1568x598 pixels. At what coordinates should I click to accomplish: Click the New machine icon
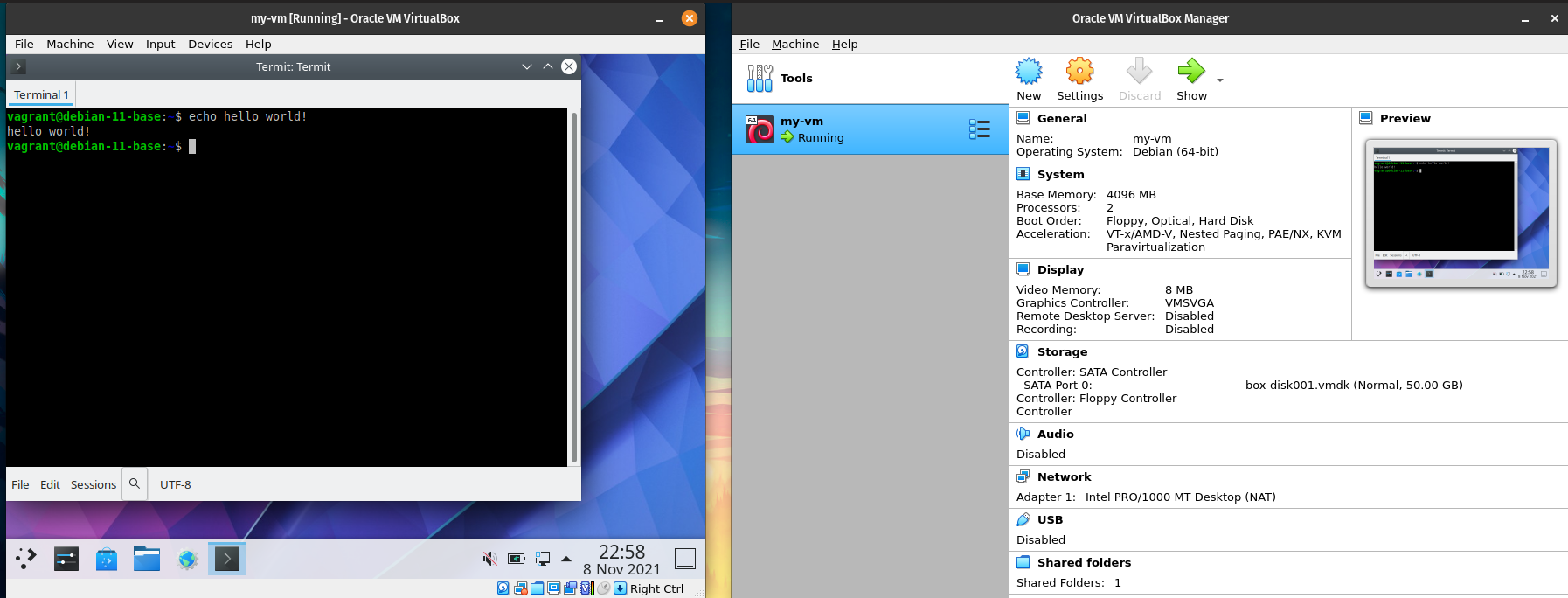[1029, 71]
